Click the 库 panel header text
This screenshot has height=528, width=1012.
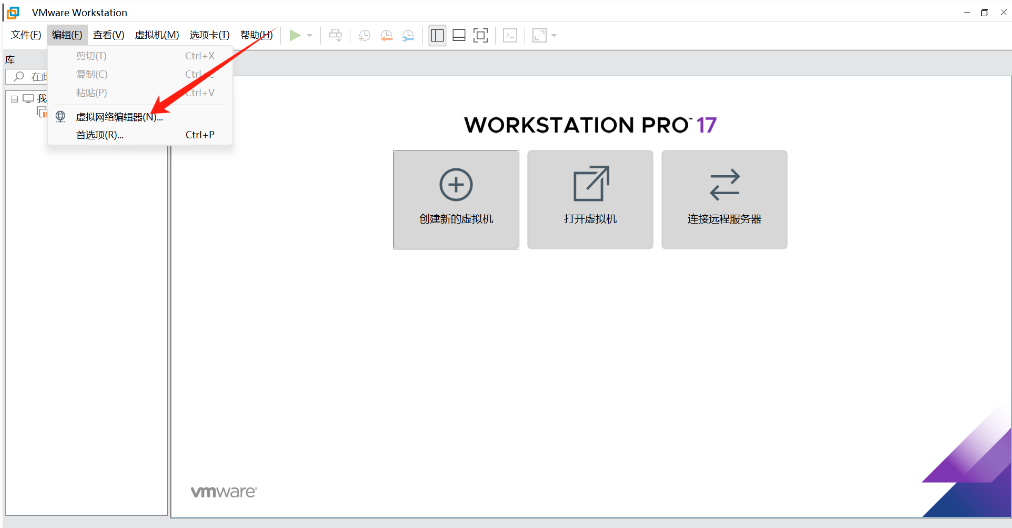pyautogui.click(x=10, y=59)
